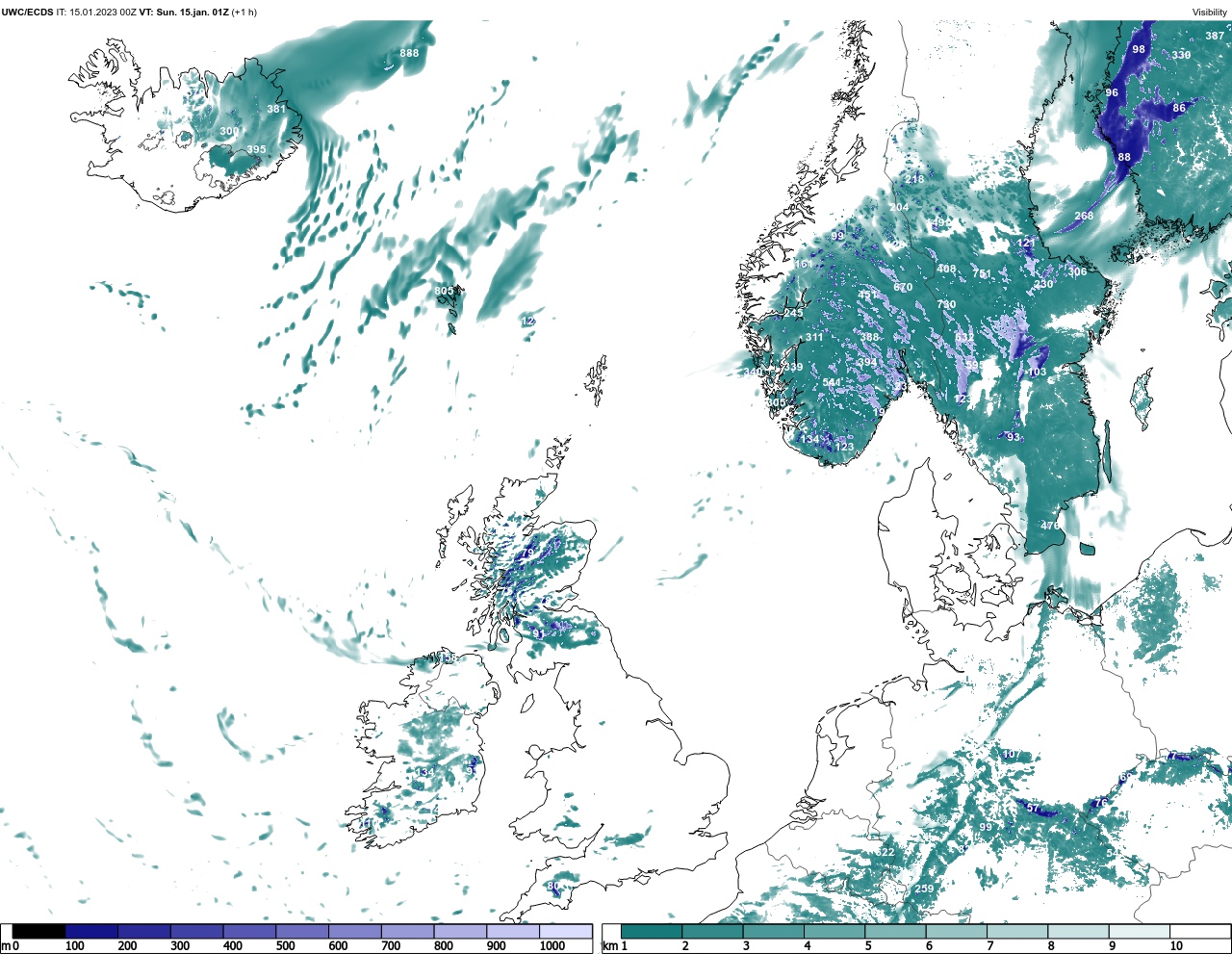The image size is (1232, 954).
Task: Click the '218' value over northern Norway
Action: (x=914, y=179)
